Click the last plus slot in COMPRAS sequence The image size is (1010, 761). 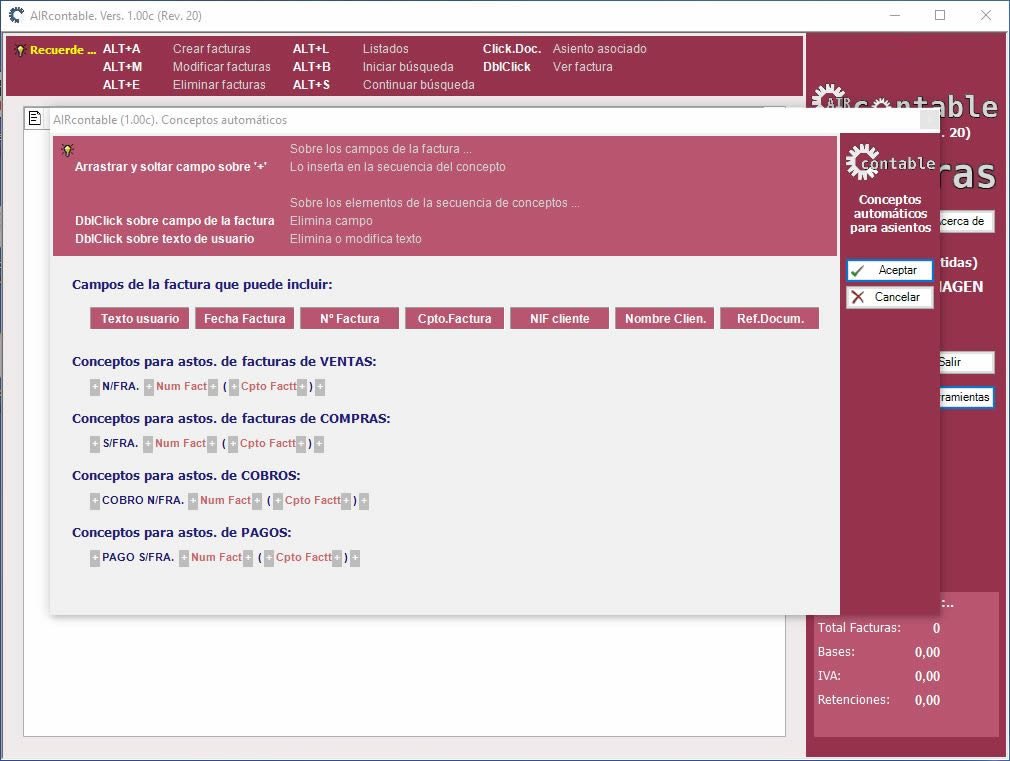click(319, 444)
